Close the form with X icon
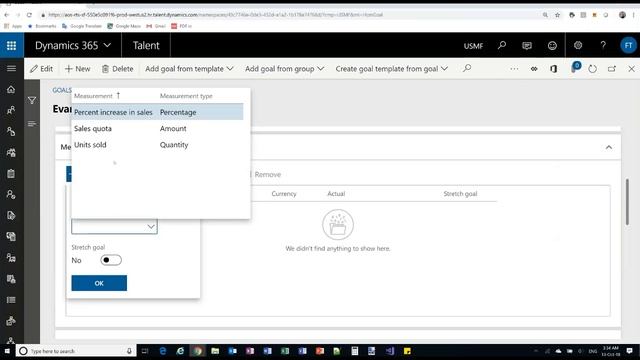 tap(631, 69)
